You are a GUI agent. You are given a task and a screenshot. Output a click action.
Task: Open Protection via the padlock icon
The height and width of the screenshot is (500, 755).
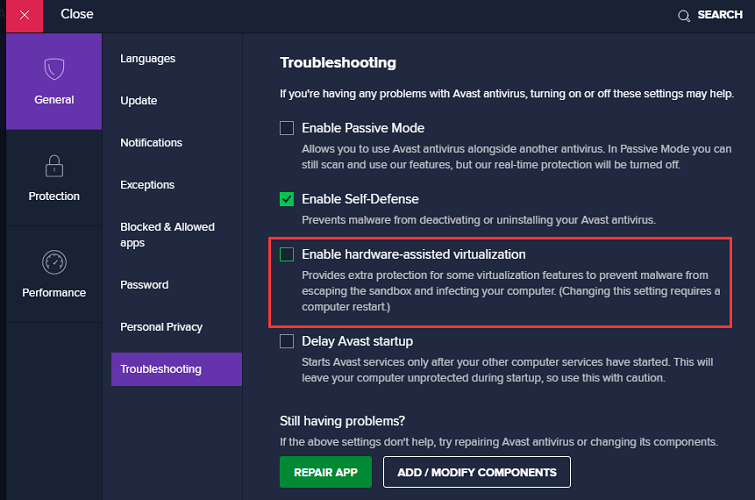[x=54, y=166]
